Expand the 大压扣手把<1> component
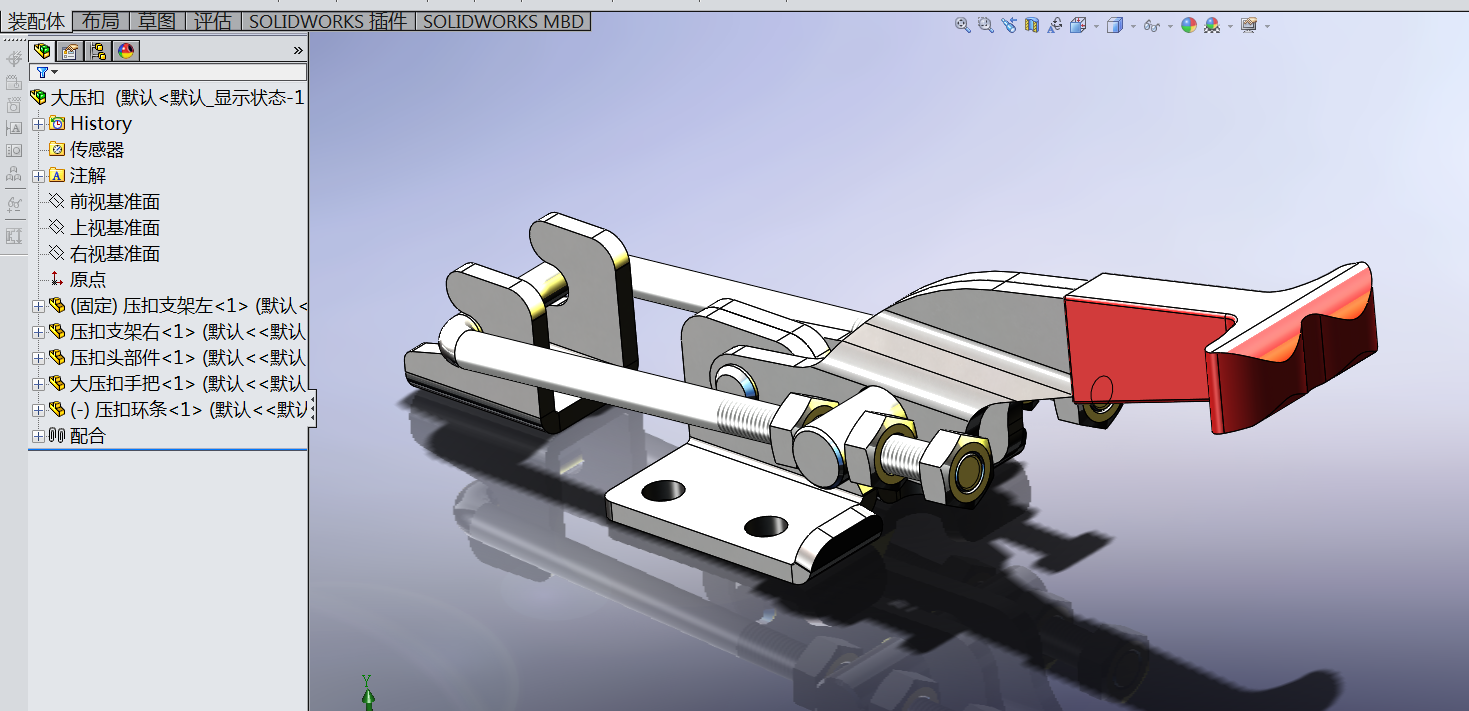Screen dimensions: 1469x711 click(x=38, y=384)
